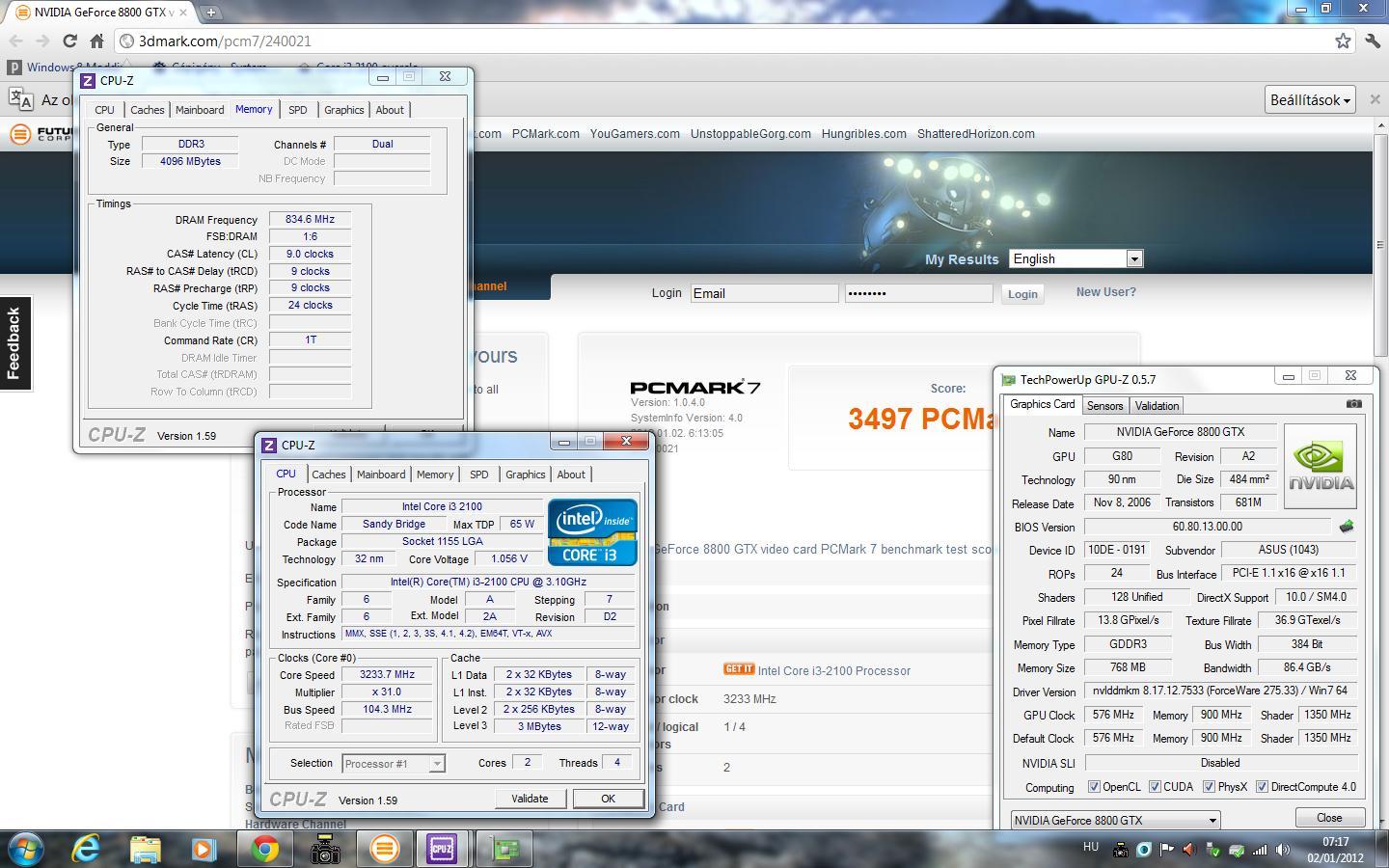Open the Intel Core i3-2100 Processor link
The width and height of the screenshot is (1389, 868).
(834, 670)
